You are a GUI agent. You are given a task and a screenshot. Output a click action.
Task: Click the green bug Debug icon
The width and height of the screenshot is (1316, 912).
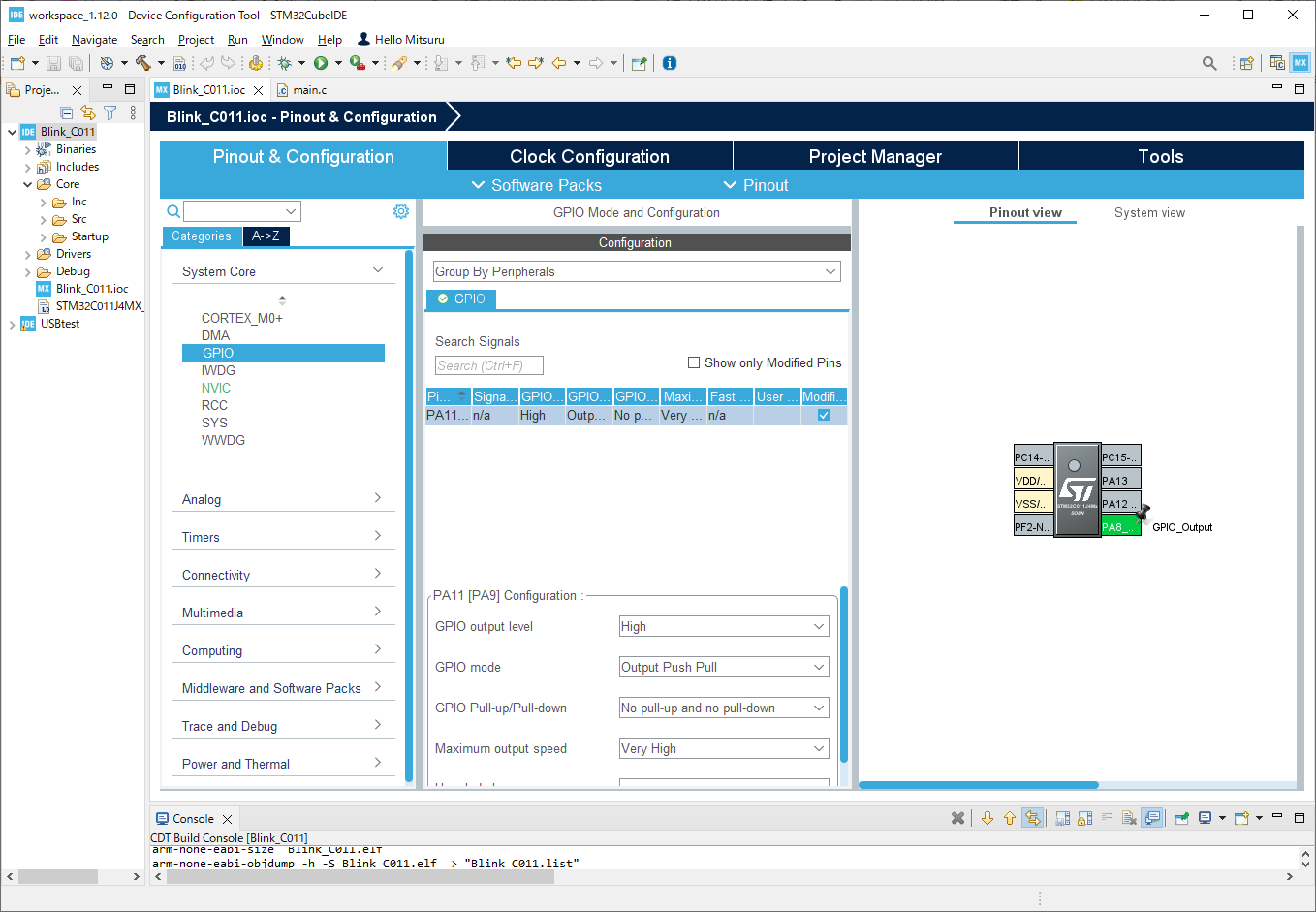(x=284, y=63)
